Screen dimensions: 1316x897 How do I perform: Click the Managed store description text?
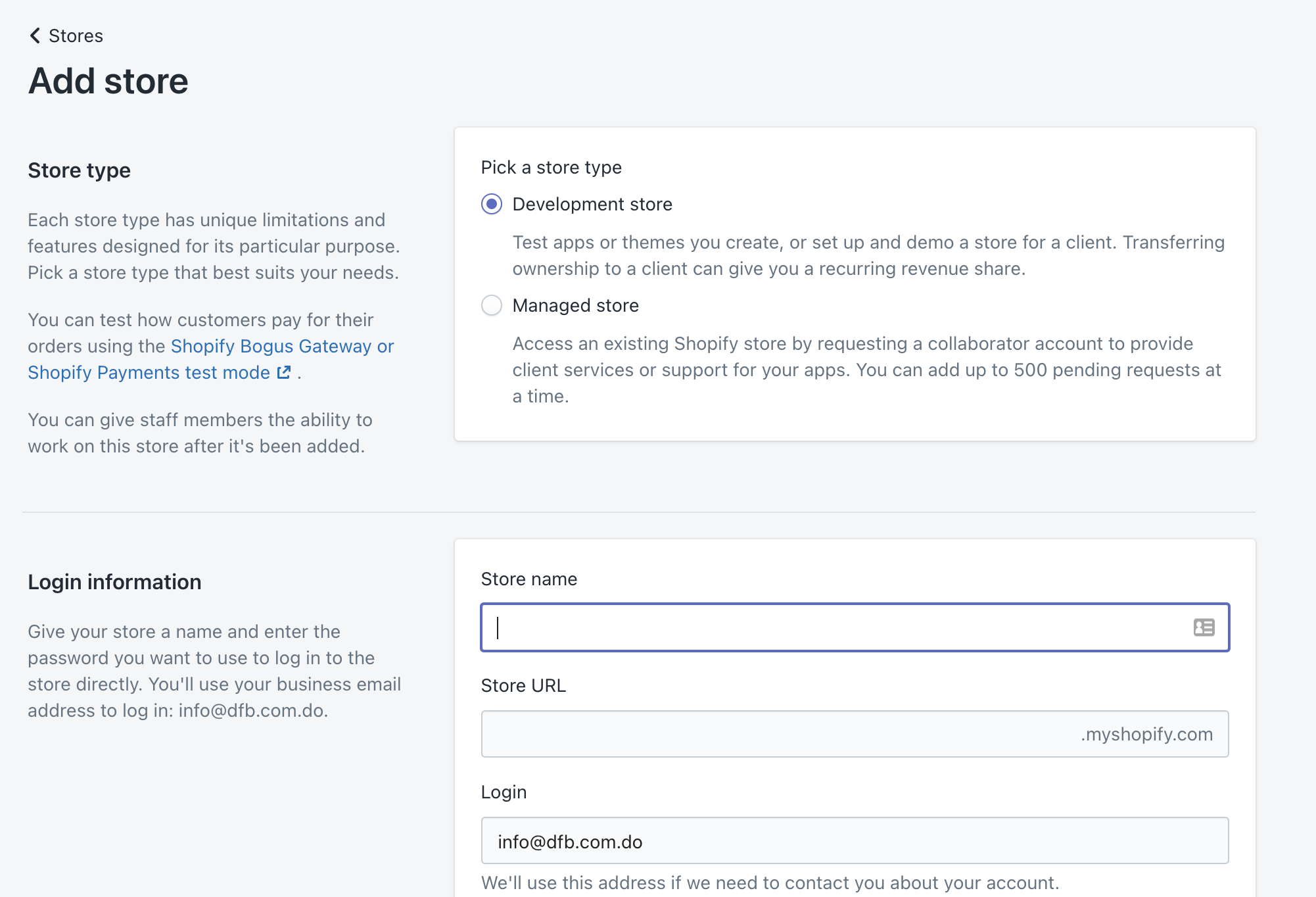point(866,370)
